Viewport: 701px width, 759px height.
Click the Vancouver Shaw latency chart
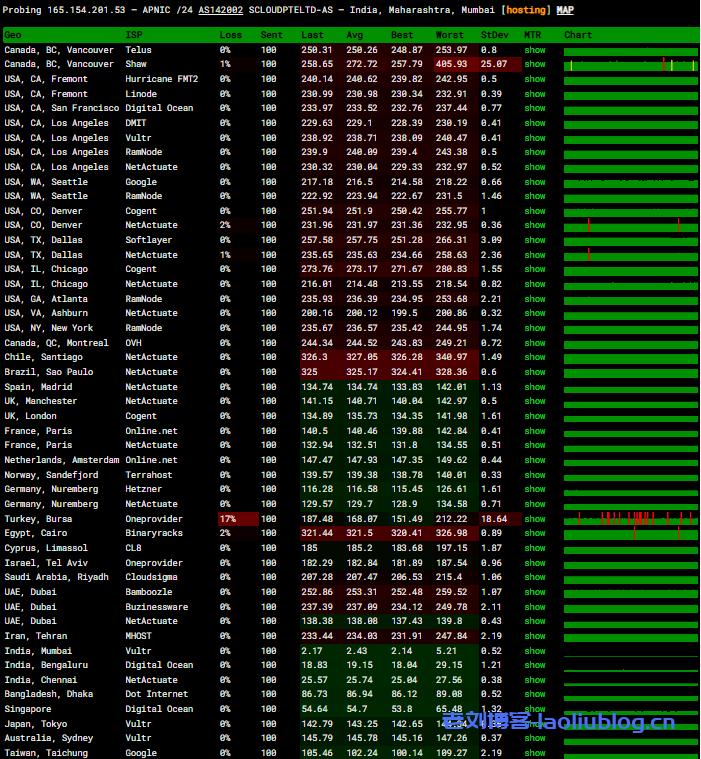point(630,65)
